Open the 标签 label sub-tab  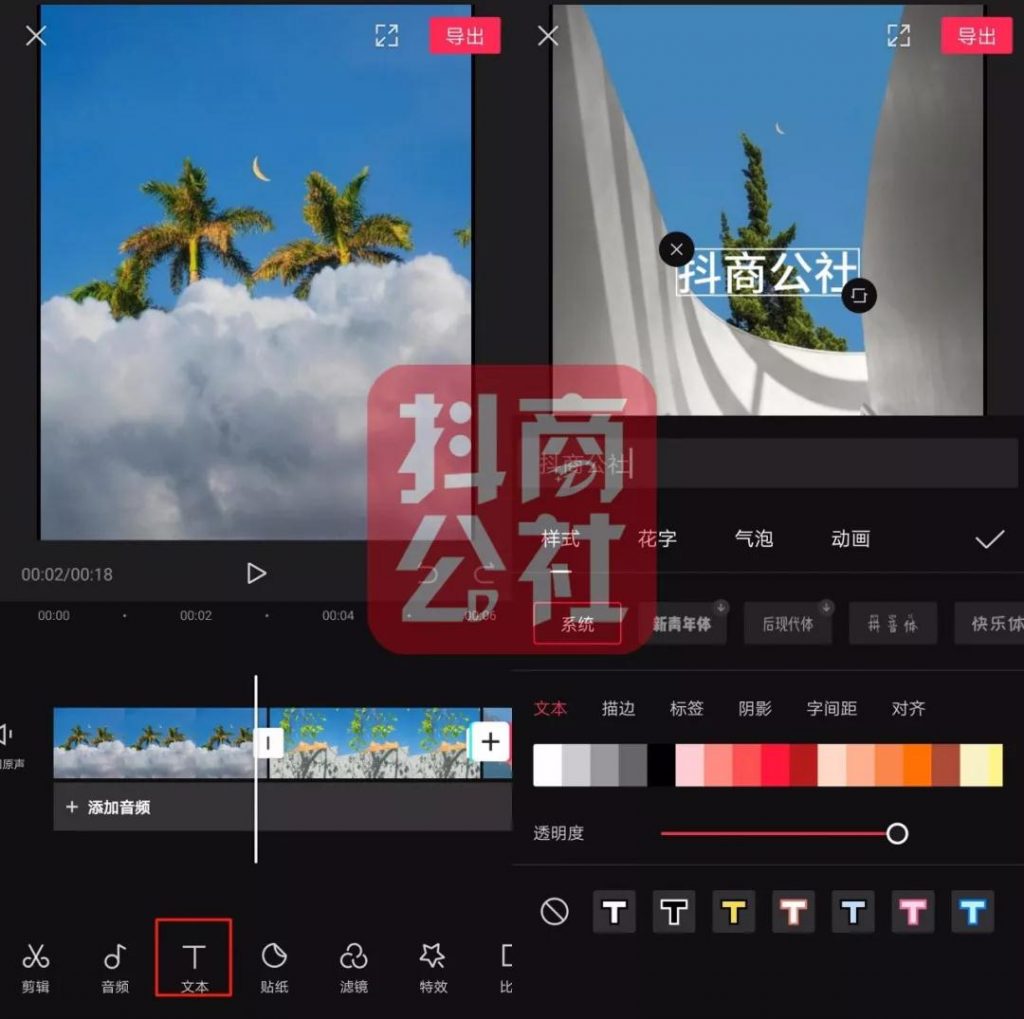687,709
